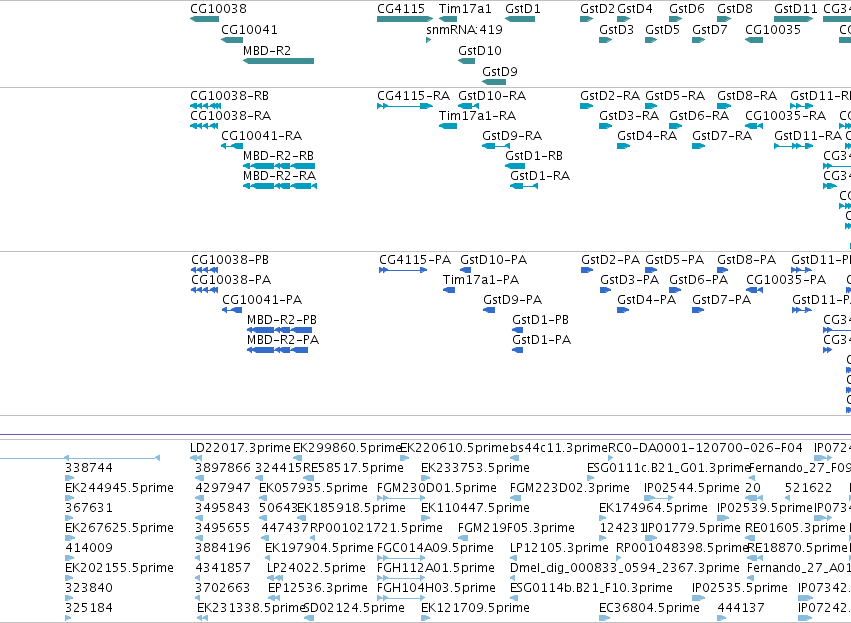Select the GstD1-PA protein label
Viewport: 851px width, 623px height.
pyautogui.click(x=542, y=340)
